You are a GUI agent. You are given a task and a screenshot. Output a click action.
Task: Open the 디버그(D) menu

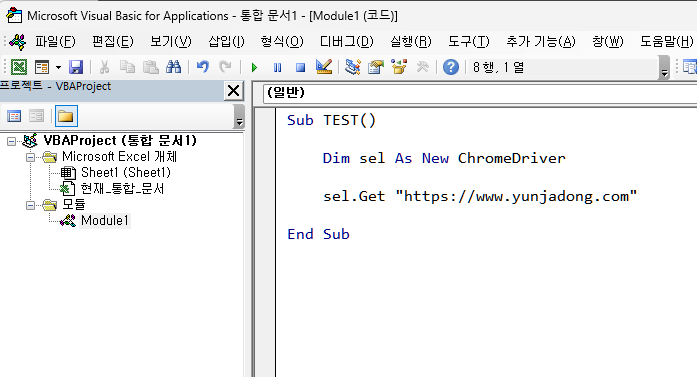pos(347,41)
